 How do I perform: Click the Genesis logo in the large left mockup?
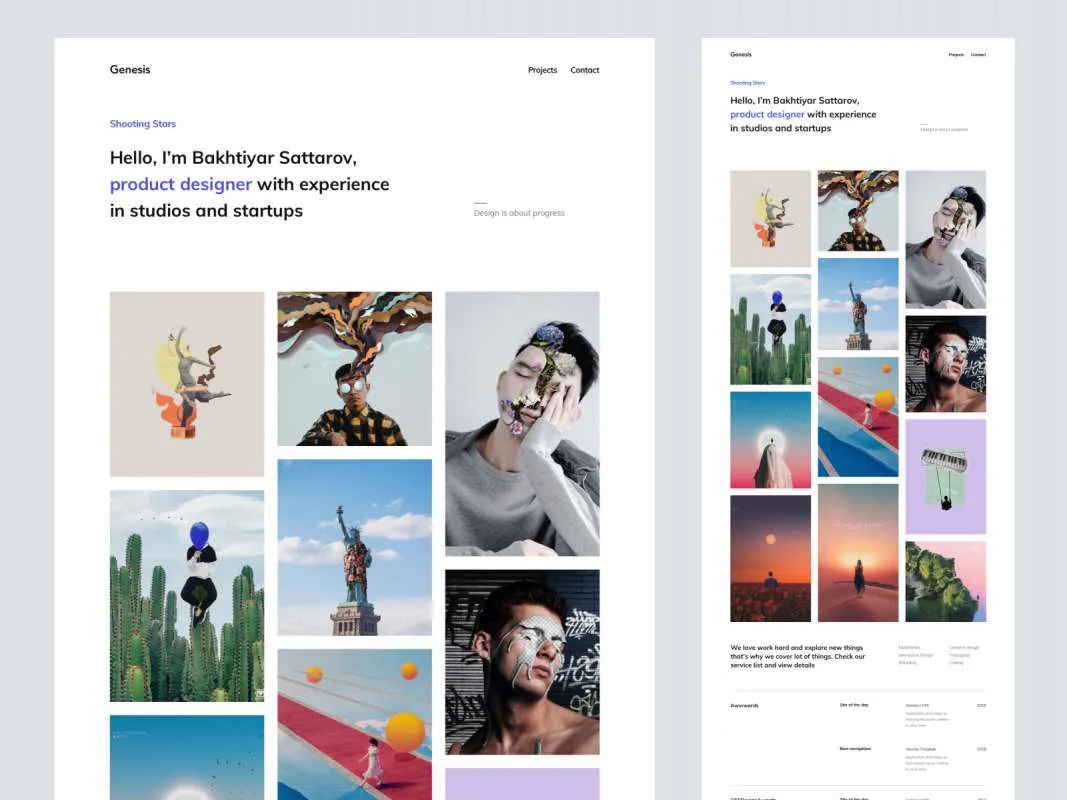[130, 70]
